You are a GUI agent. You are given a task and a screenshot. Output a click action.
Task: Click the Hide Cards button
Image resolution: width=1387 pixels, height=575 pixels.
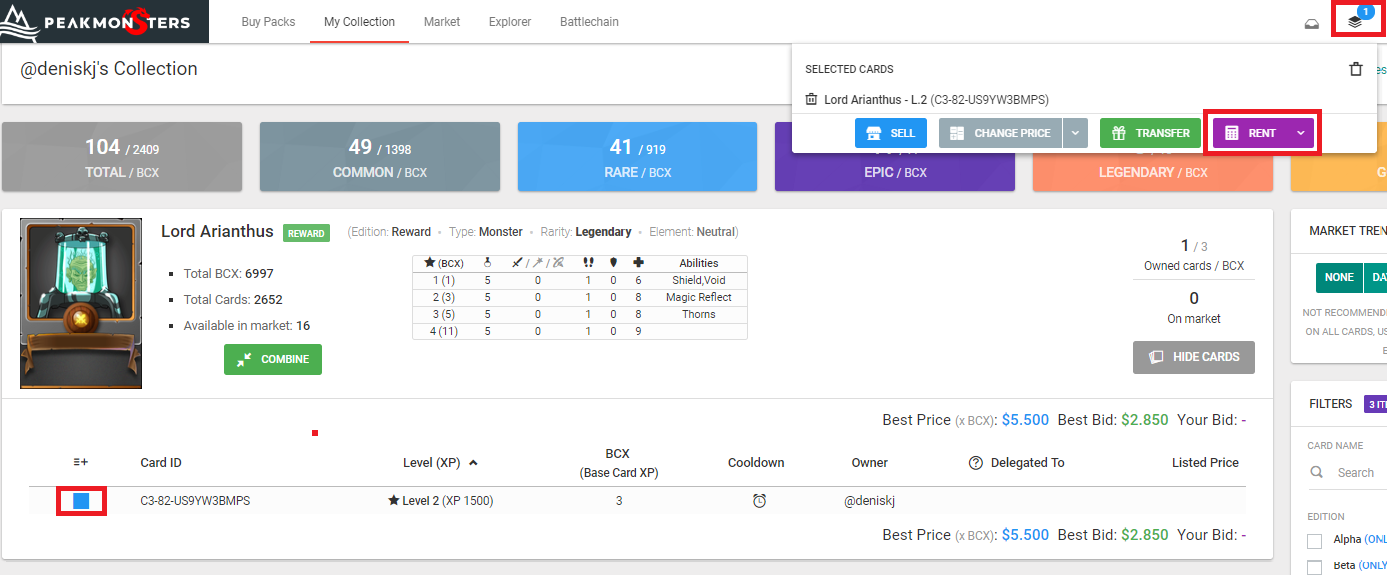1193,357
